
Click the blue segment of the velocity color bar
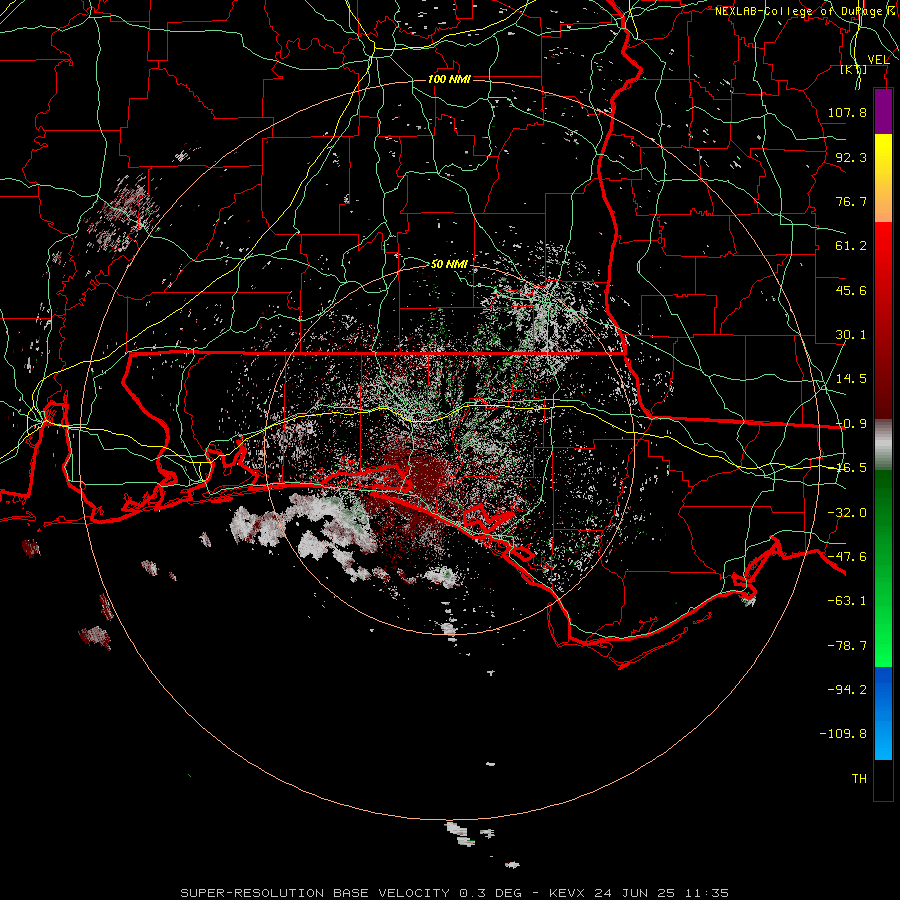883,713
